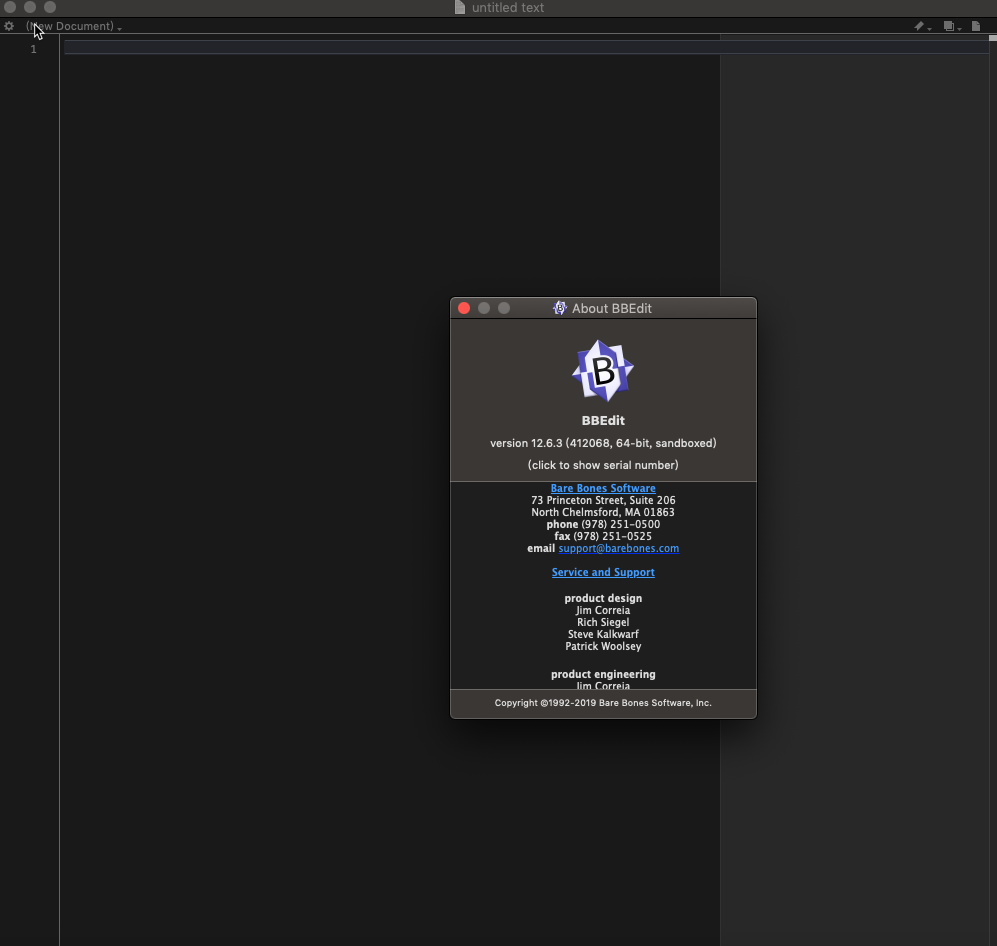997x946 pixels.
Task: Click the version 12.6.3 text line
Action: point(603,443)
